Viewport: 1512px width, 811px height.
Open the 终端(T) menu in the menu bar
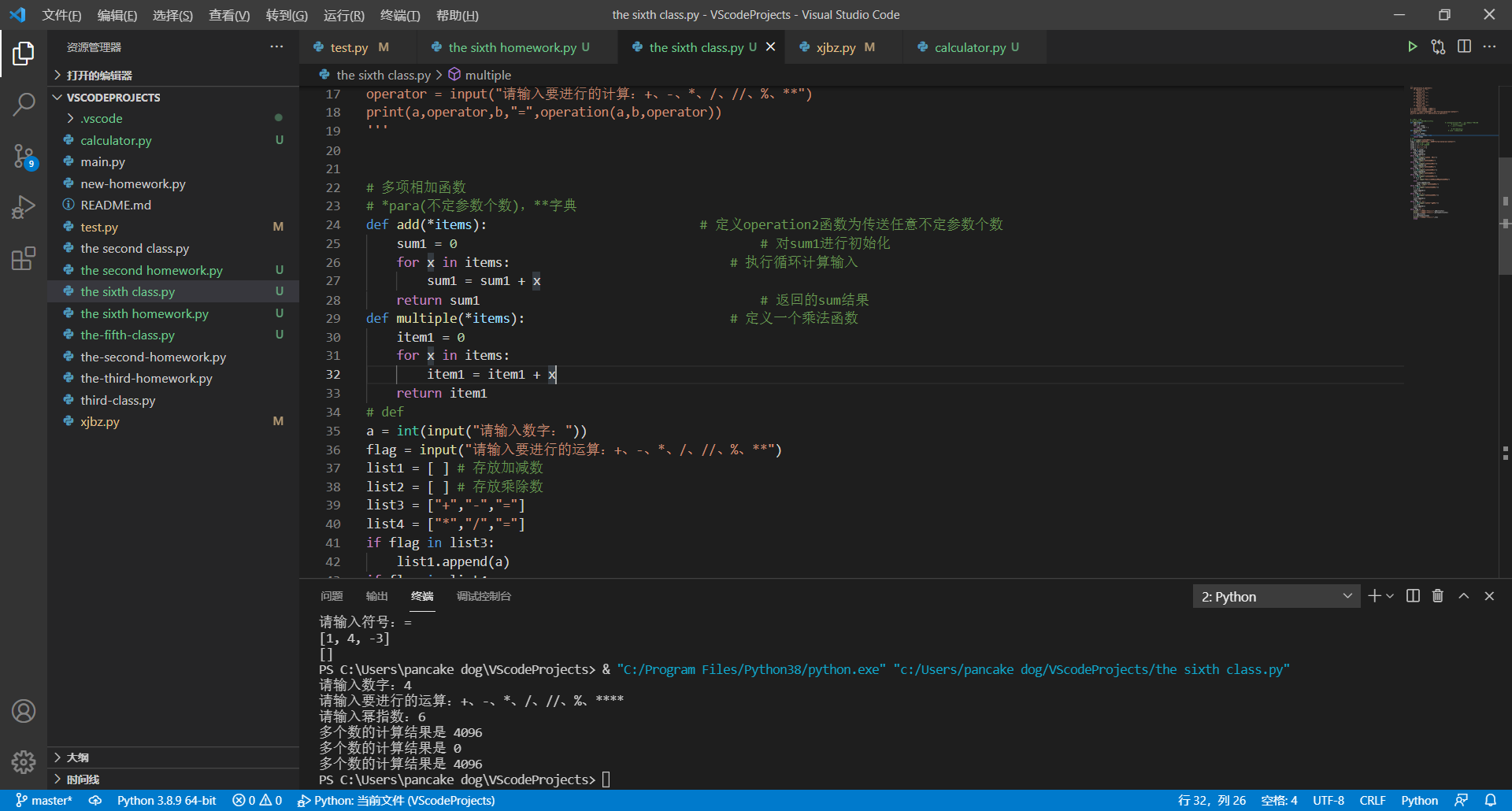(x=400, y=15)
